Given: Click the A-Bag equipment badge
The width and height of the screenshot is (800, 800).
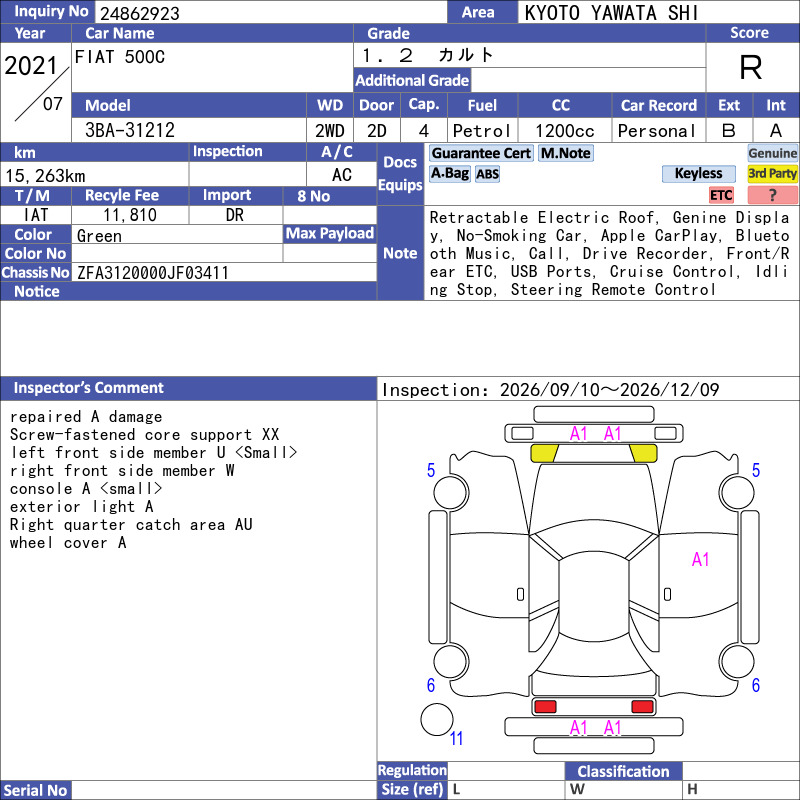Looking at the screenshot, I should click(449, 174).
